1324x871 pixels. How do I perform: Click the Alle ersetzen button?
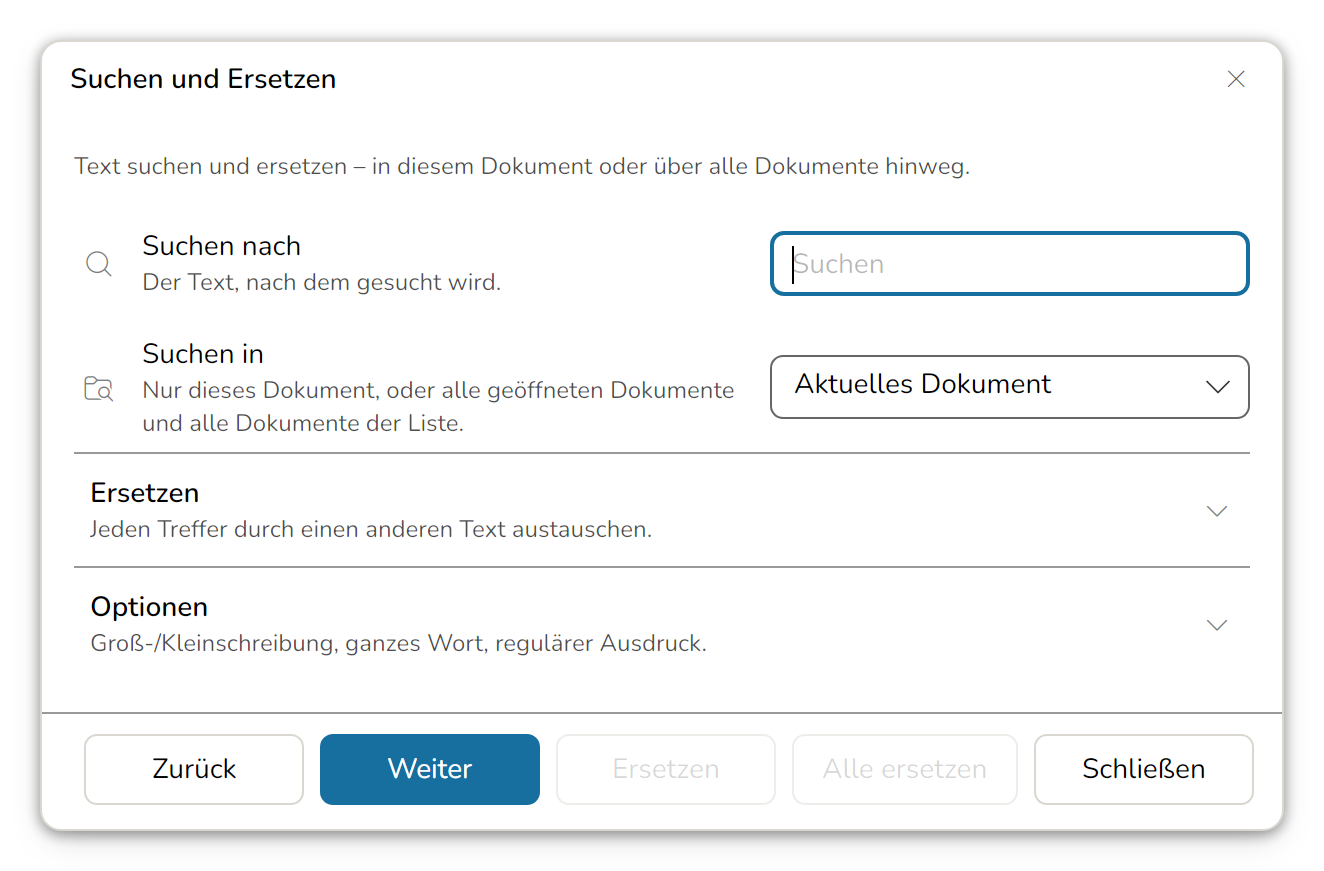(x=904, y=769)
